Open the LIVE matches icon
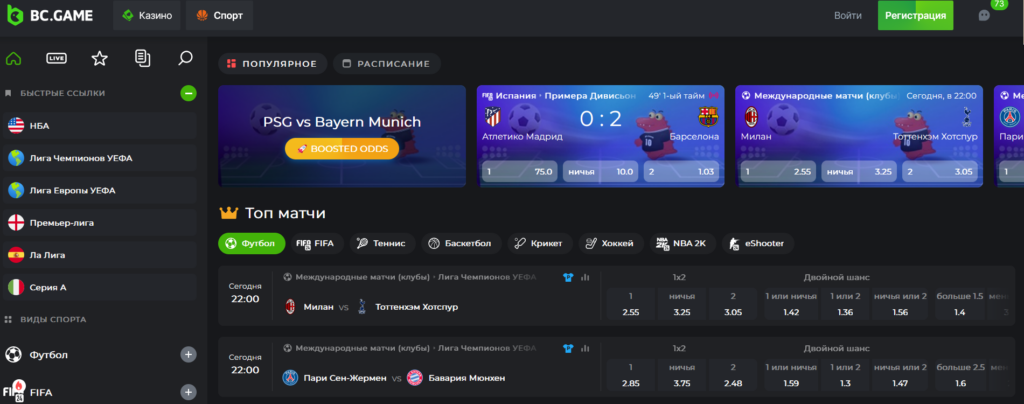The width and height of the screenshot is (1024, 404). point(57,59)
